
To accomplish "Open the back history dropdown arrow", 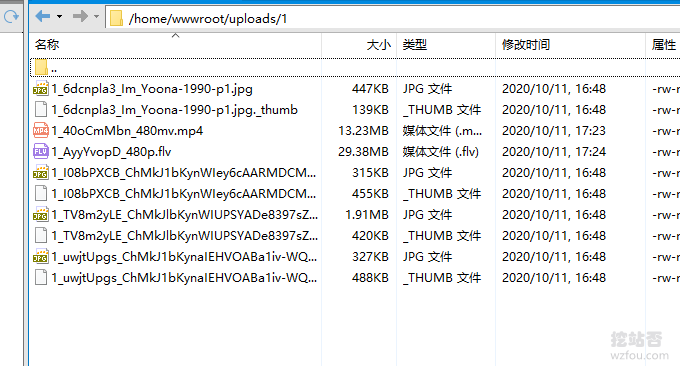I will click(59, 16).
